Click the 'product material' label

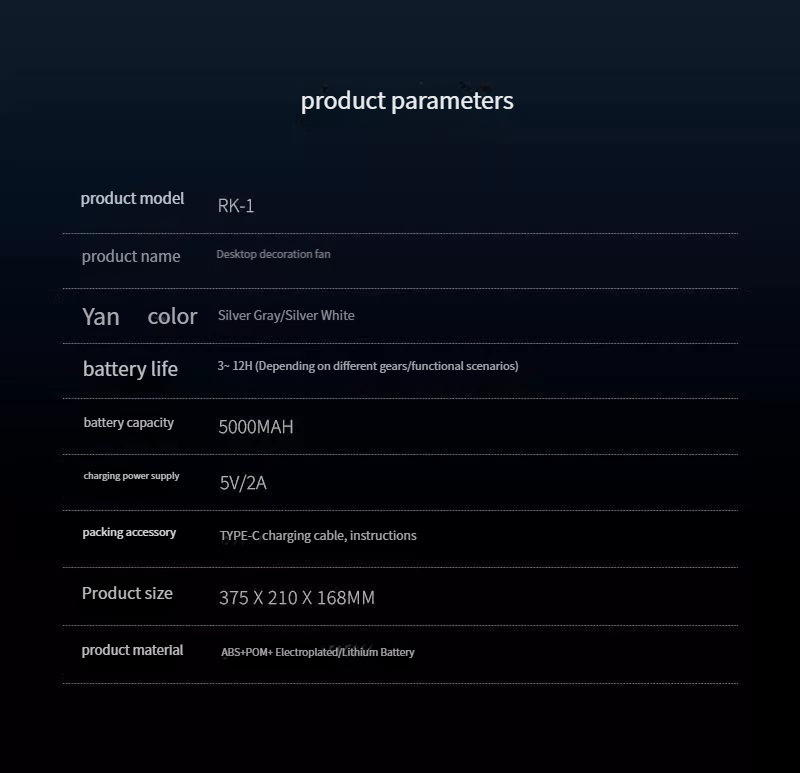coord(132,650)
